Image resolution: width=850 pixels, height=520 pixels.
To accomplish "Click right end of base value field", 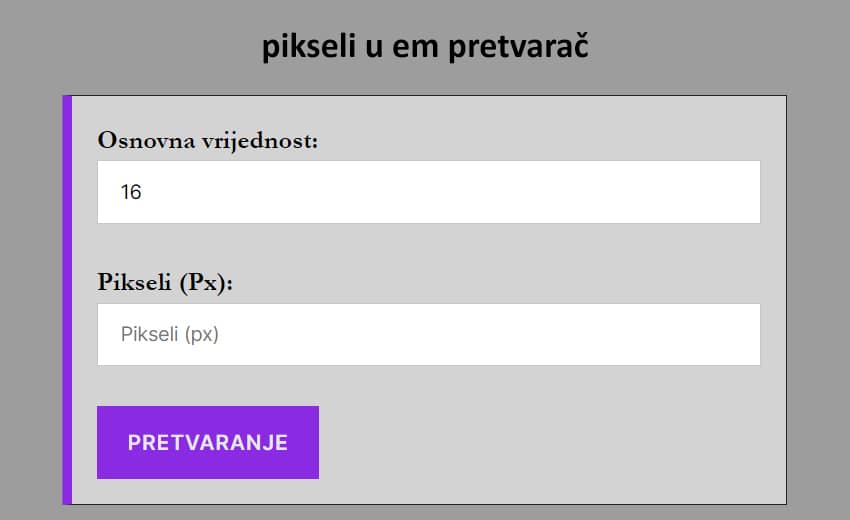I will [x=740, y=192].
